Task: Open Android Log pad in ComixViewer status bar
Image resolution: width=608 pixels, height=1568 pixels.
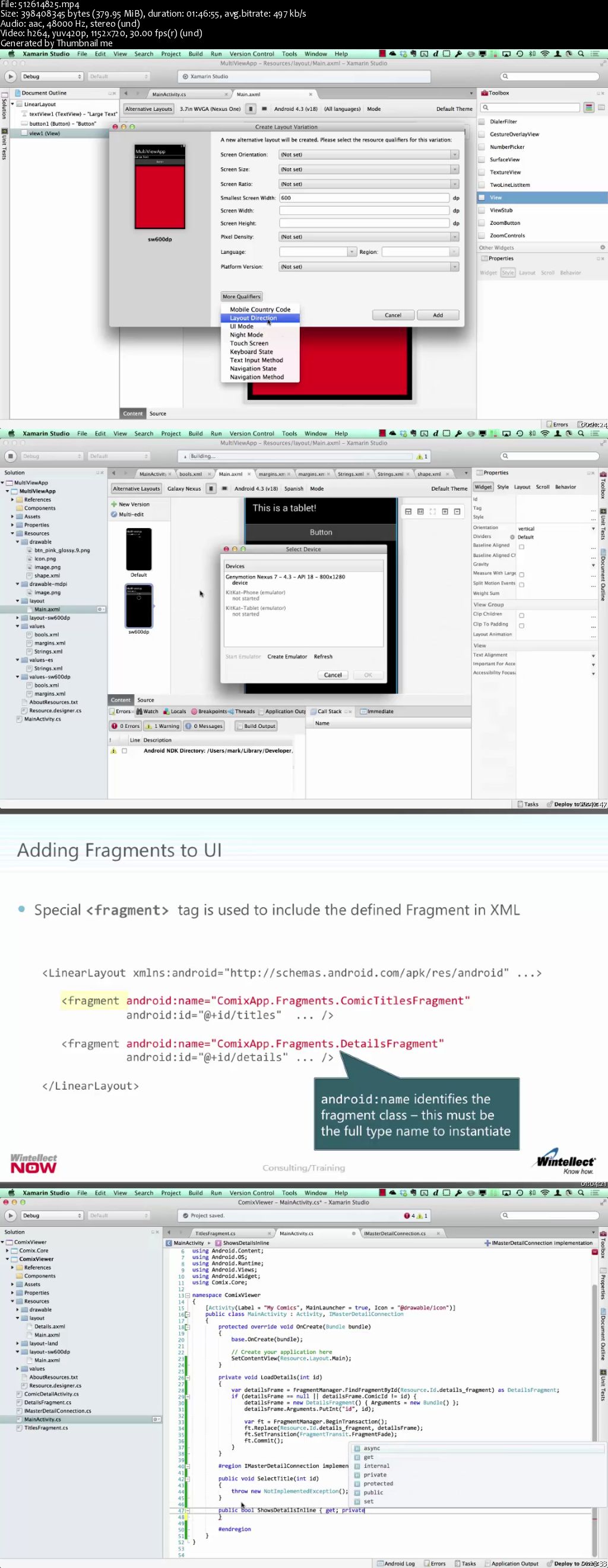Action: (396, 1563)
